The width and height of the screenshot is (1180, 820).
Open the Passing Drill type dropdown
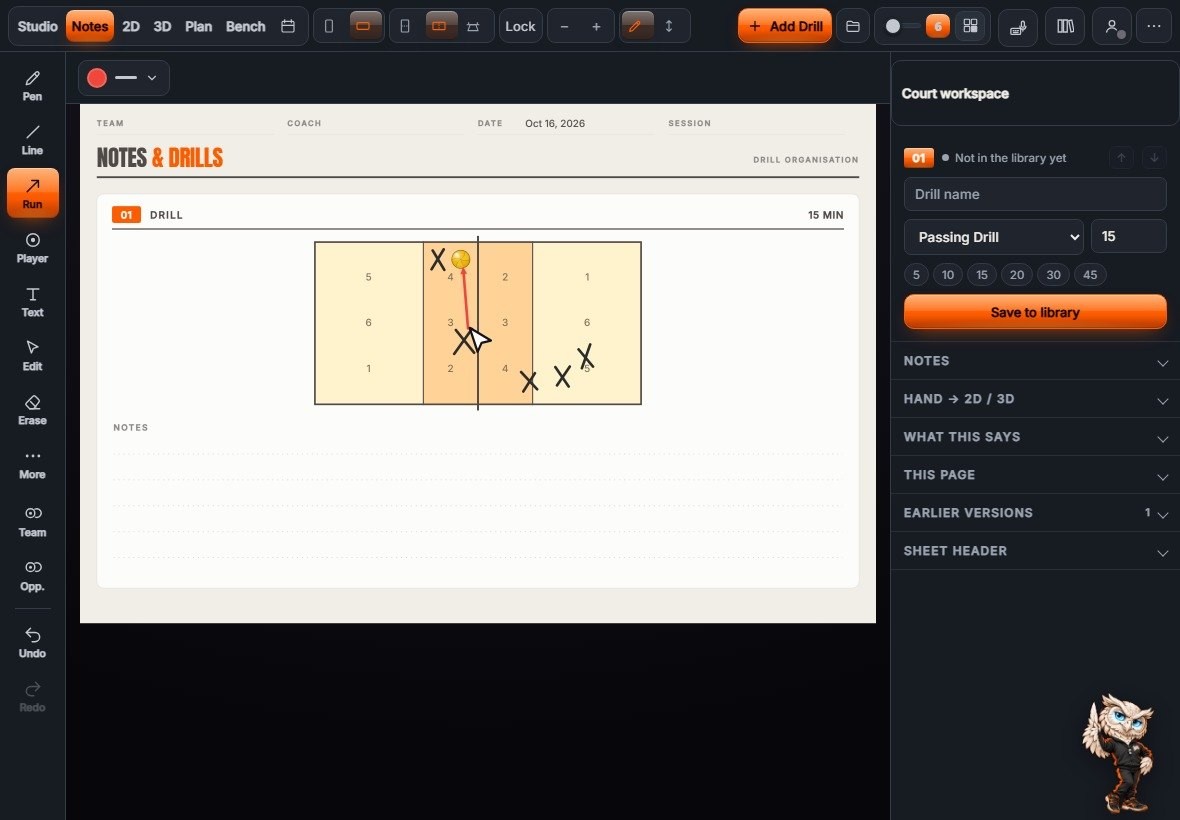click(993, 237)
